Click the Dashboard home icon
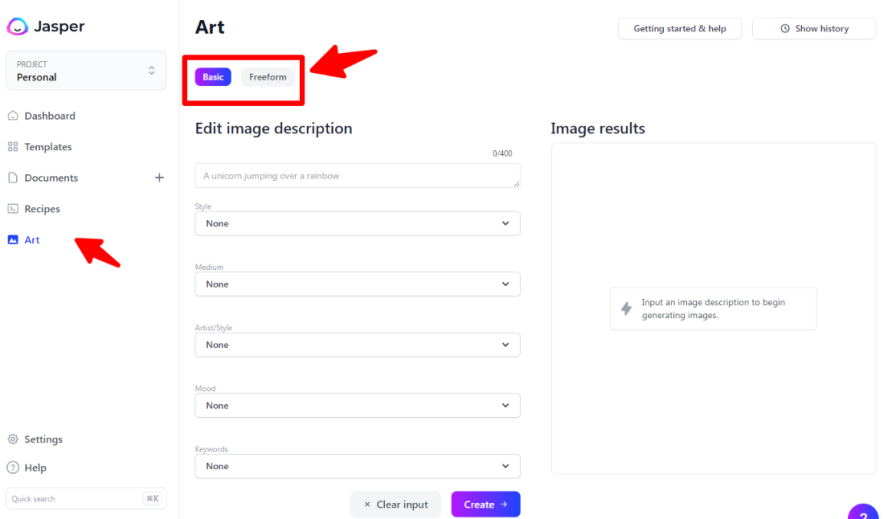The height and width of the screenshot is (519, 884). (x=13, y=116)
